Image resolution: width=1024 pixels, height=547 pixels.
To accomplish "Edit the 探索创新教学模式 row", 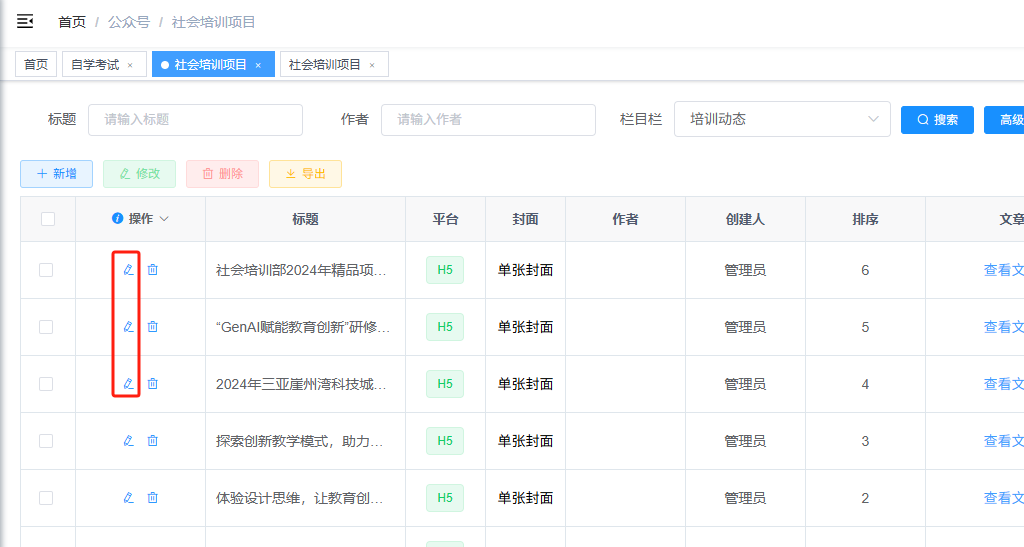I will click(x=129, y=441).
